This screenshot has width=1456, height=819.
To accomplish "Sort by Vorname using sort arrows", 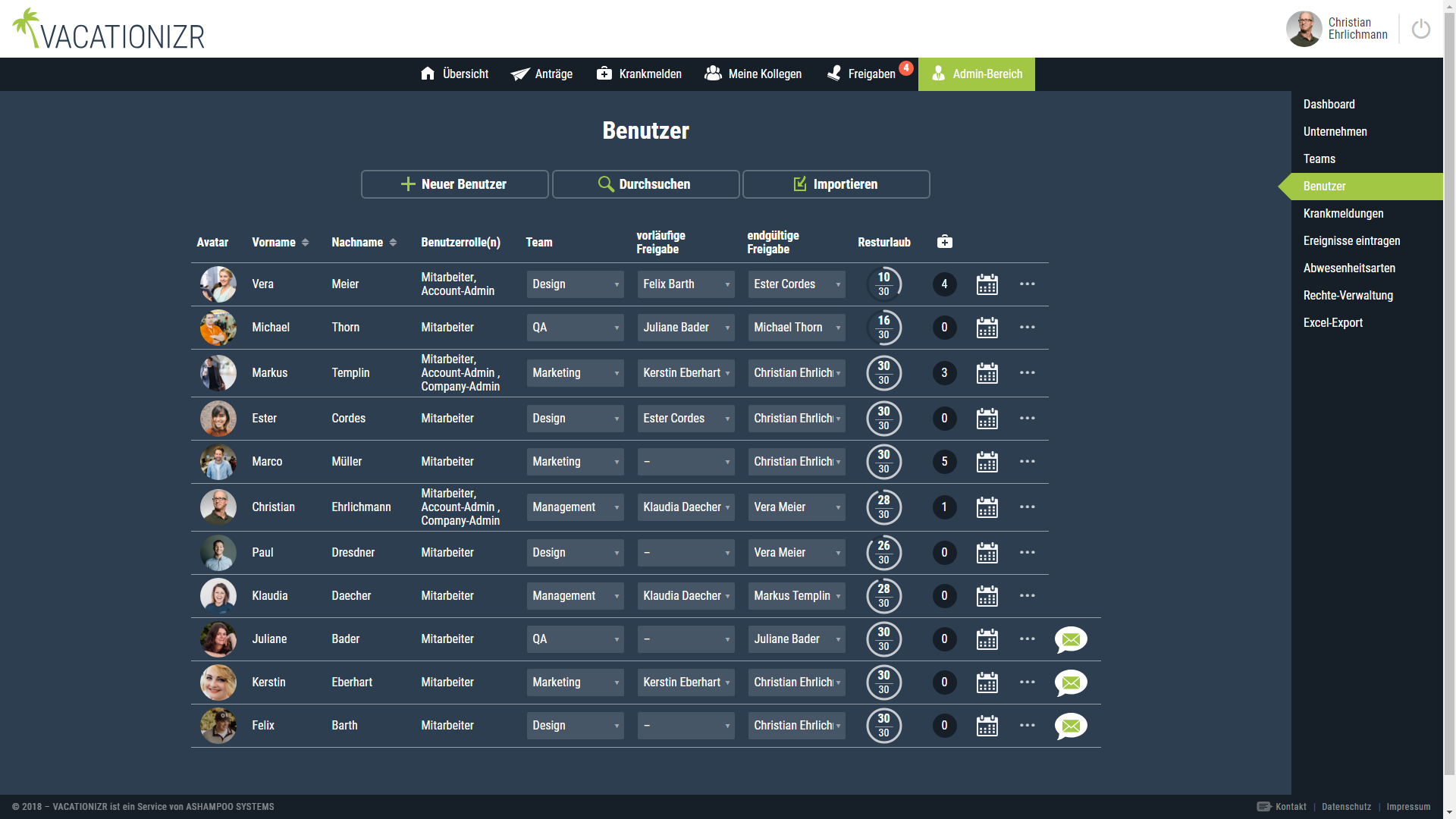I will click(x=305, y=243).
